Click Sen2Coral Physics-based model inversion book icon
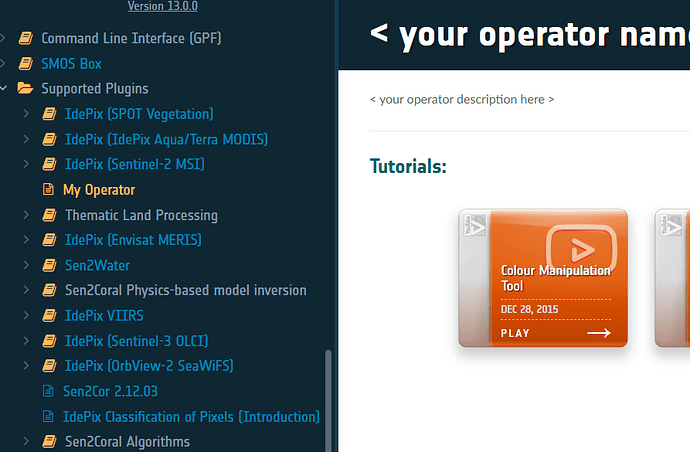This screenshot has width=690, height=452. point(49,290)
